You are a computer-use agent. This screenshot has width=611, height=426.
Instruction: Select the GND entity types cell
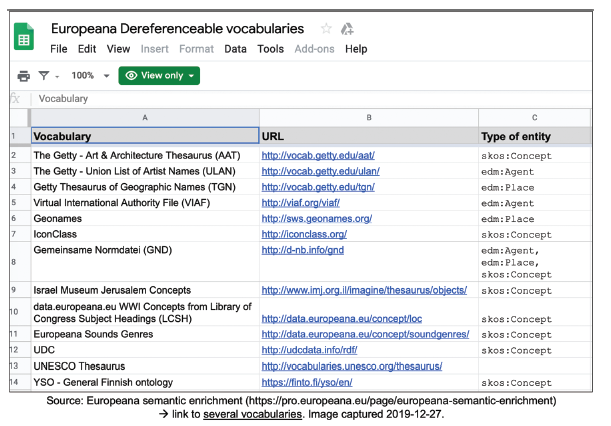point(534,262)
